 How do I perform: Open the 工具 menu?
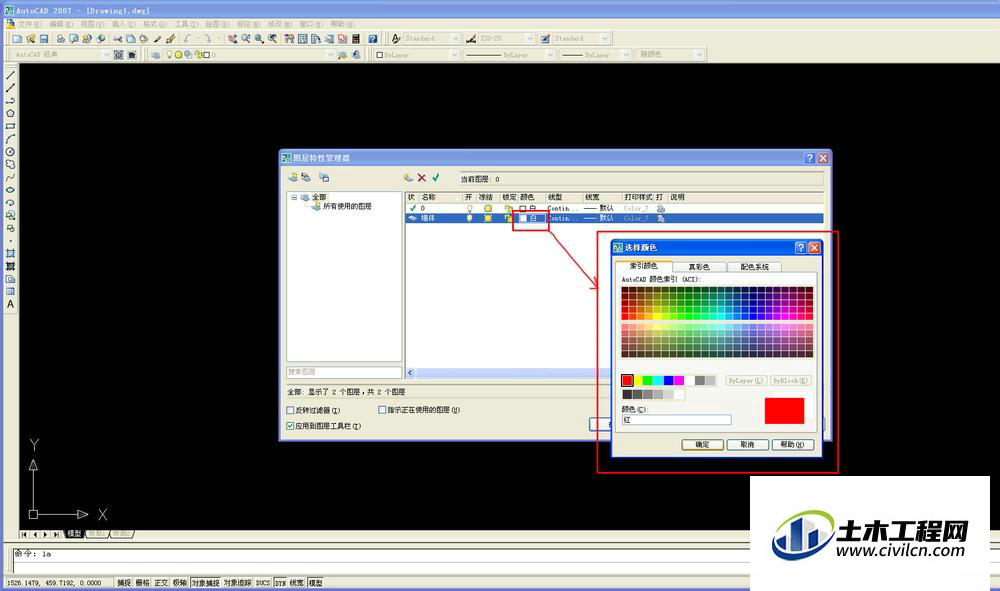click(186, 24)
